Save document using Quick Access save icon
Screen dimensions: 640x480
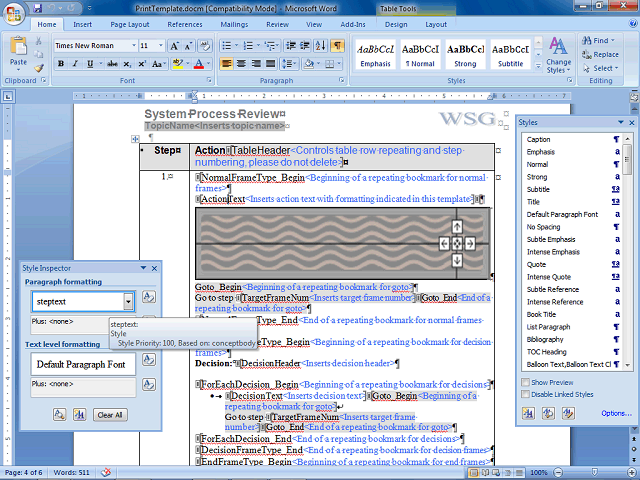[x=38, y=8]
